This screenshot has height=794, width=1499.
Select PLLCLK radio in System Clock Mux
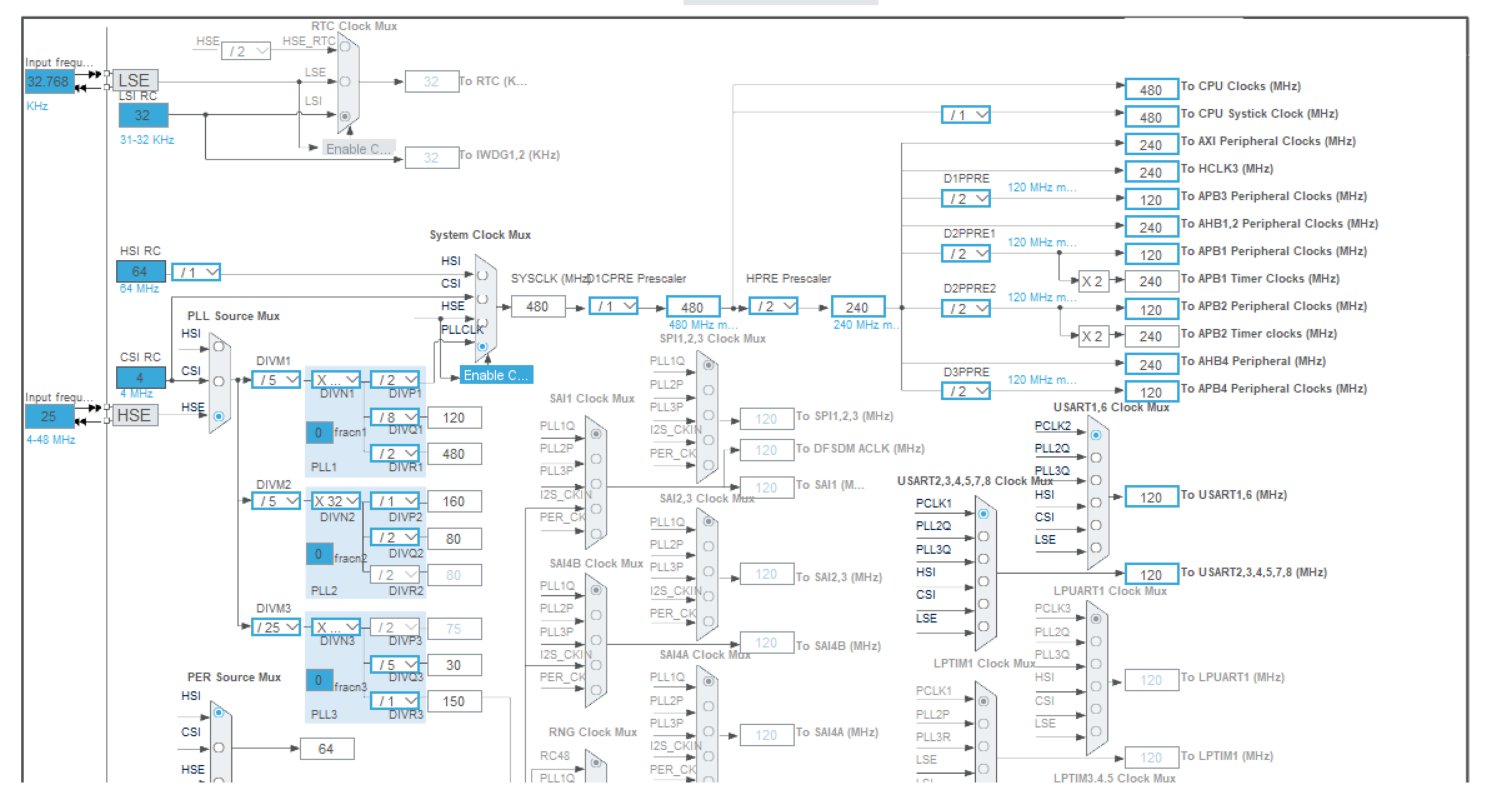tap(482, 346)
